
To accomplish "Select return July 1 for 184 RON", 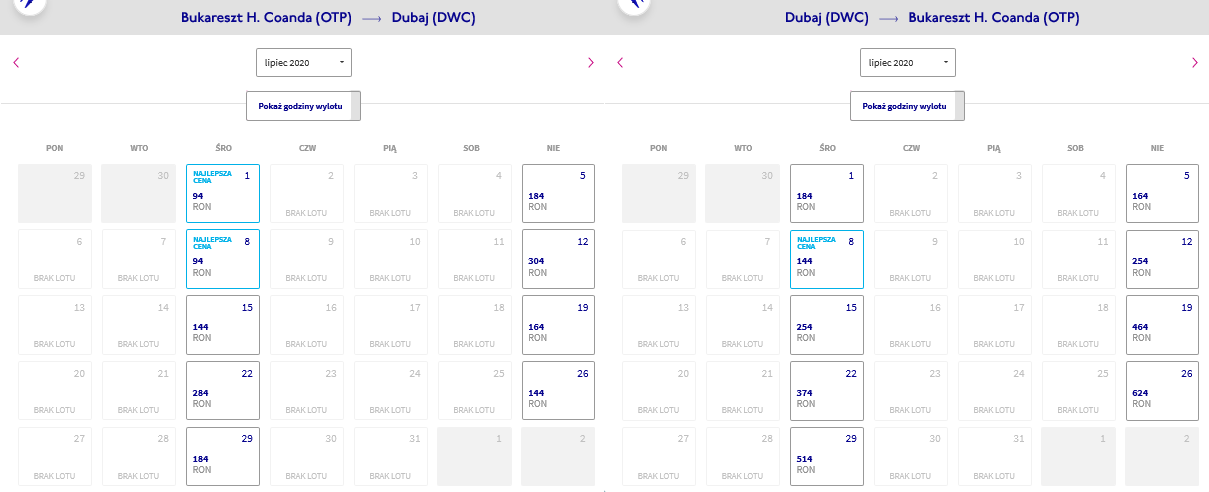I will tap(826, 193).
